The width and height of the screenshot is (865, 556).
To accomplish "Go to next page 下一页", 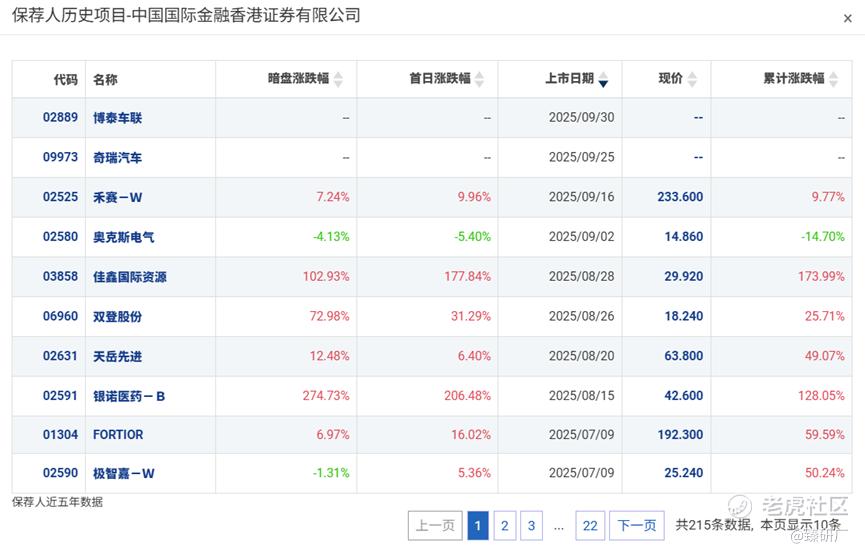I will click(x=637, y=525).
